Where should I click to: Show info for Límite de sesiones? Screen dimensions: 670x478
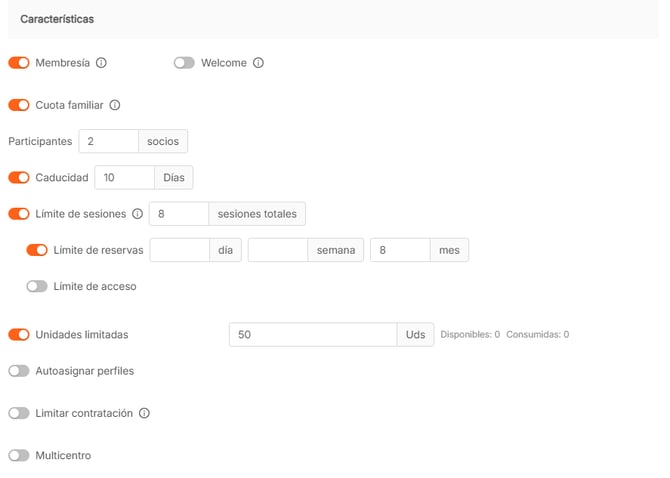137,214
